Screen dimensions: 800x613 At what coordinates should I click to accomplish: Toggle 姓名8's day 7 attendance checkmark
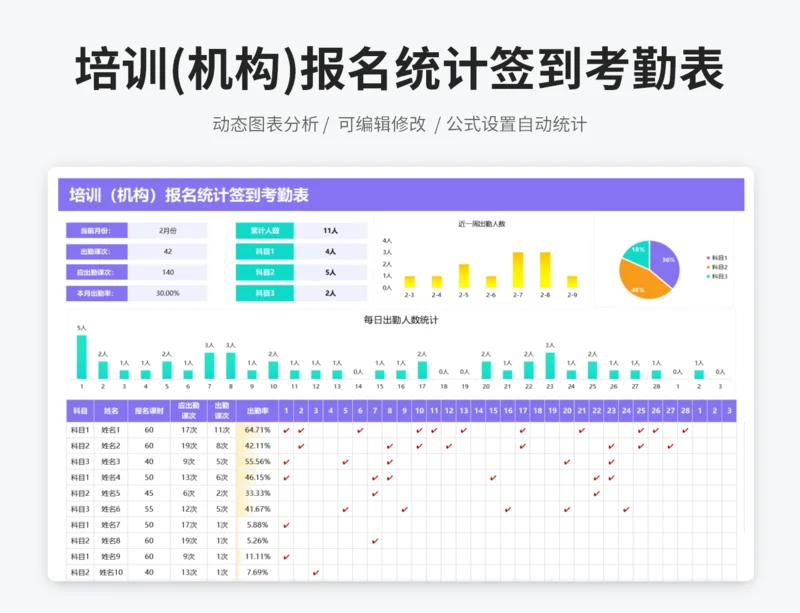[375, 541]
